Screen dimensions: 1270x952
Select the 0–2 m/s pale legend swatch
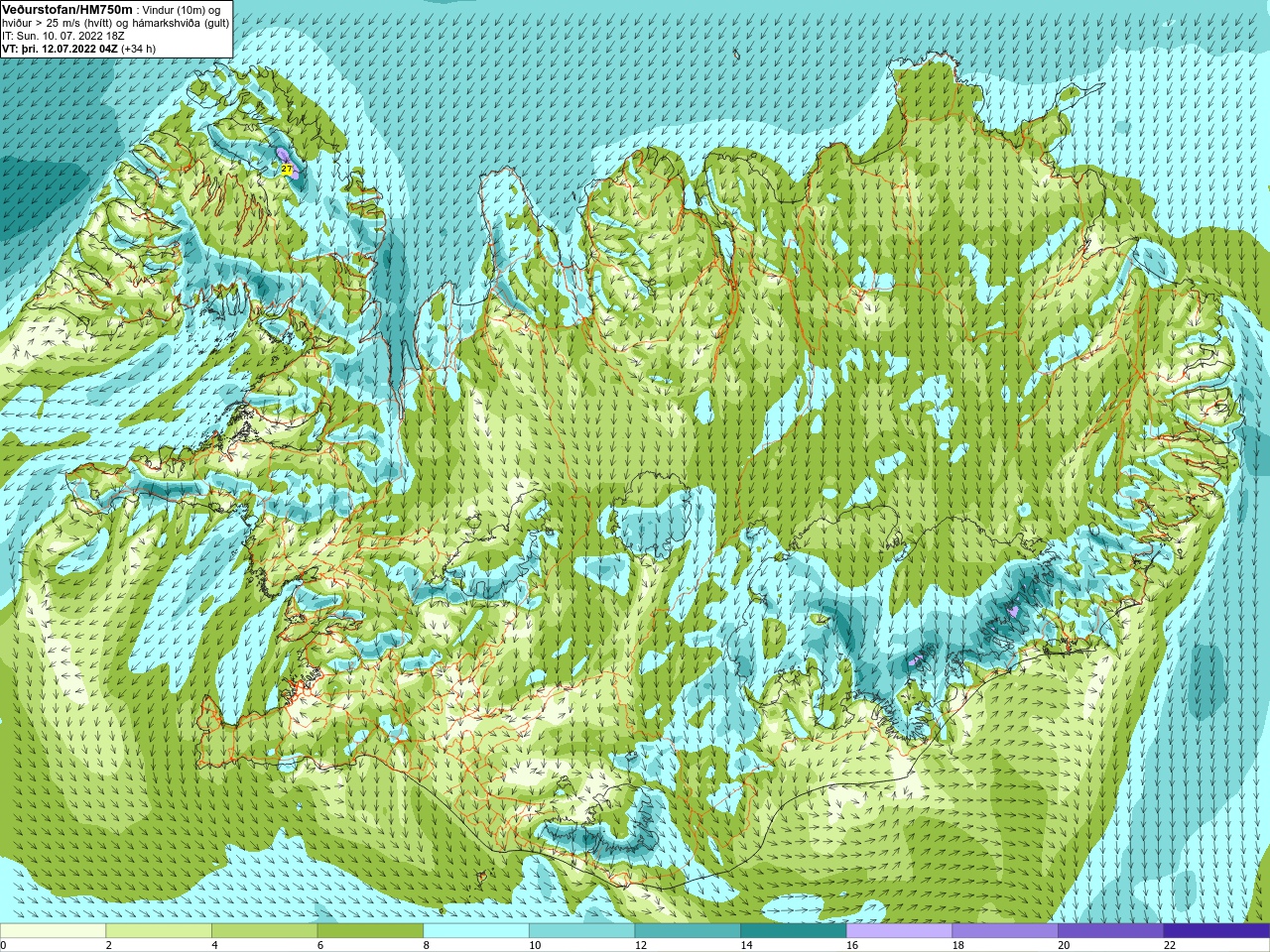53,930
